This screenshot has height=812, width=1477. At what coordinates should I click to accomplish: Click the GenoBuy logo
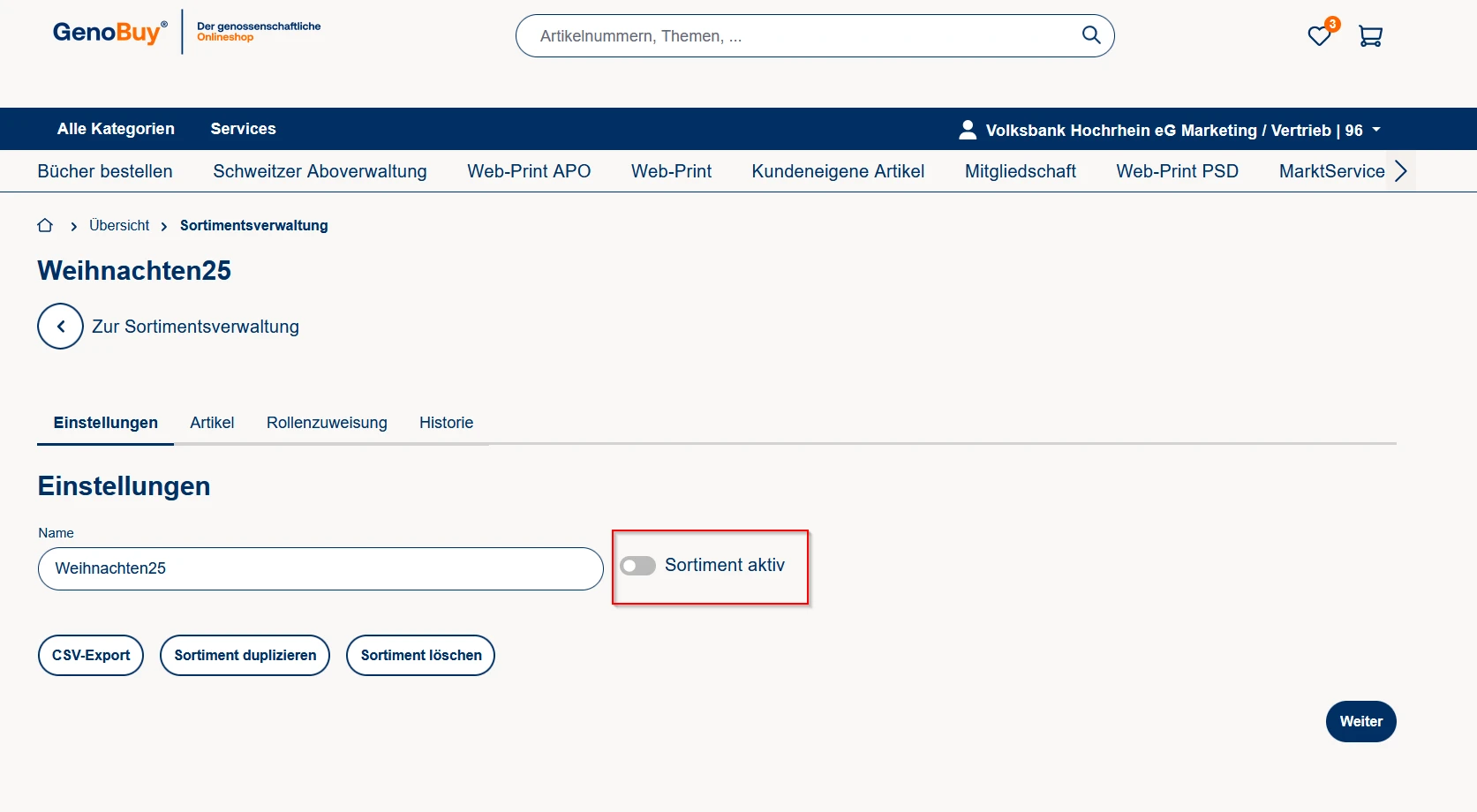[109, 33]
